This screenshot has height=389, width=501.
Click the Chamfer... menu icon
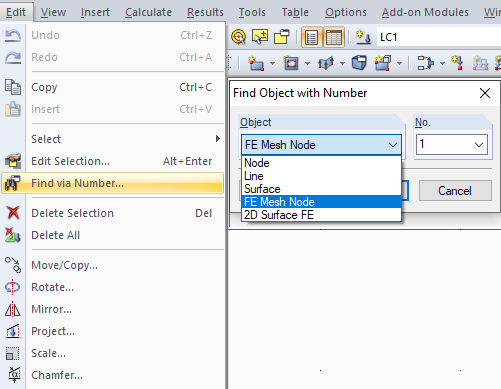point(13,375)
